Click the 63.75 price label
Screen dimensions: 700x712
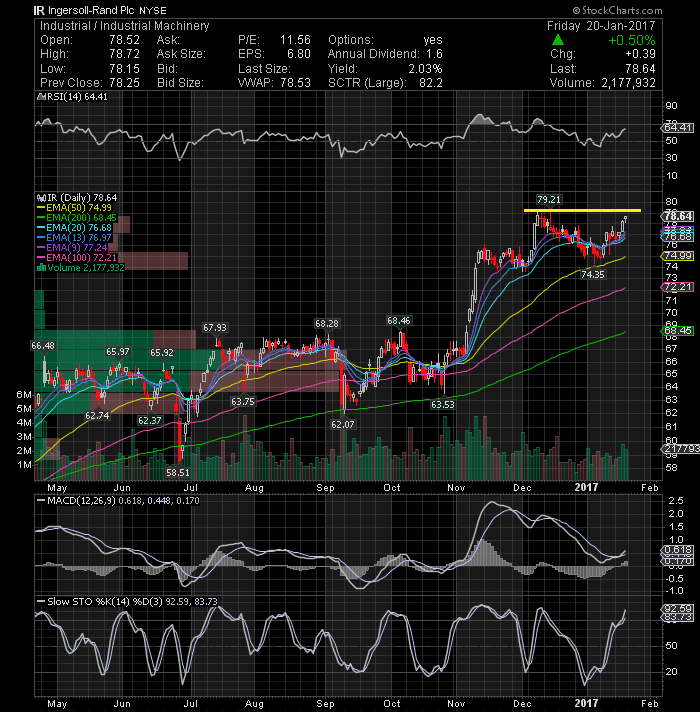pyautogui.click(x=243, y=402)
